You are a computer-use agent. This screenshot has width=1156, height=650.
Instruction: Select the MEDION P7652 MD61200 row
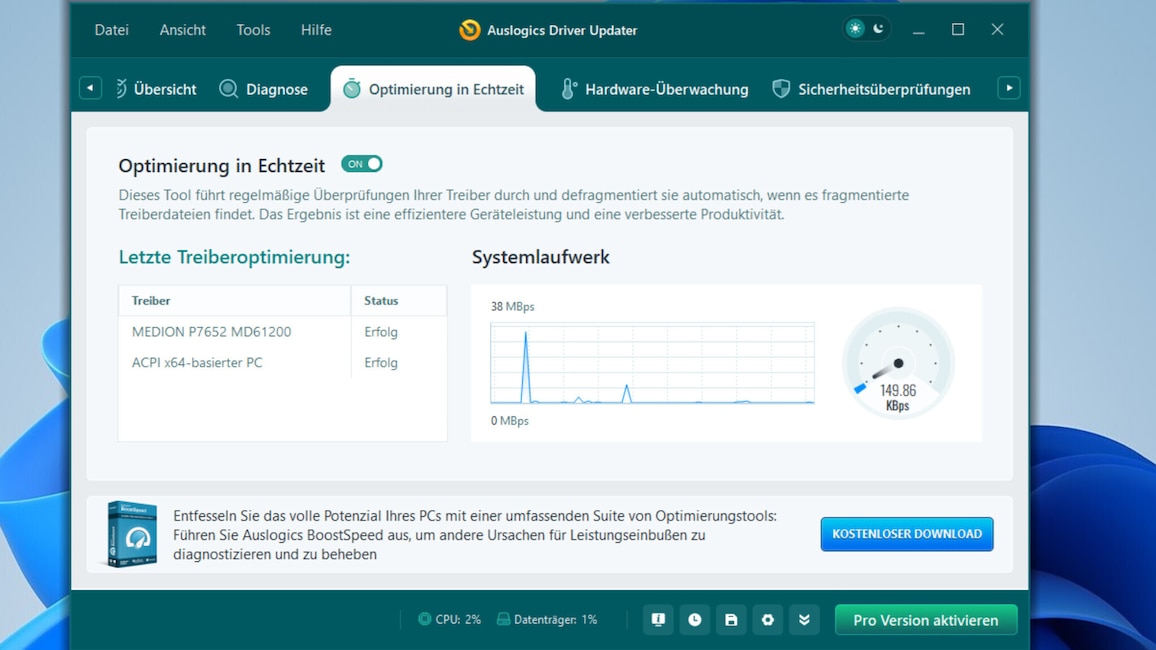pyautogui.click(x=282, y=332)
